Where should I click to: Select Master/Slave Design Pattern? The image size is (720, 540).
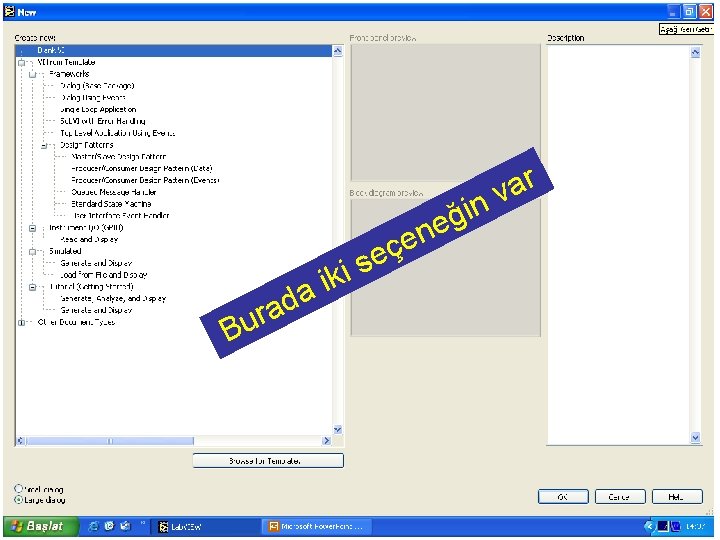pyautogui.click(x=118, y=157)
